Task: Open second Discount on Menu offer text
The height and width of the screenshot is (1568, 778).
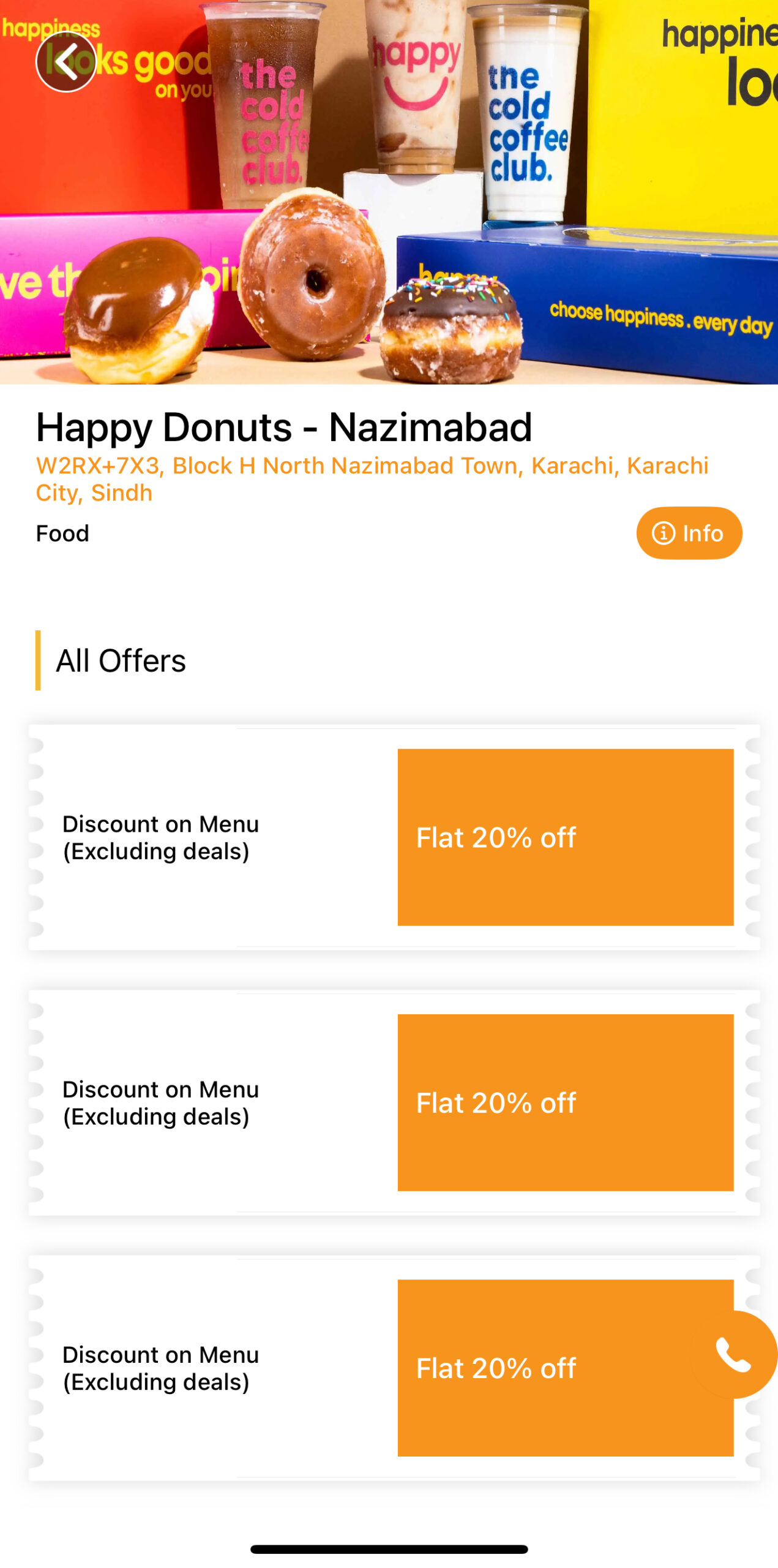Action: pos(160,1102)
